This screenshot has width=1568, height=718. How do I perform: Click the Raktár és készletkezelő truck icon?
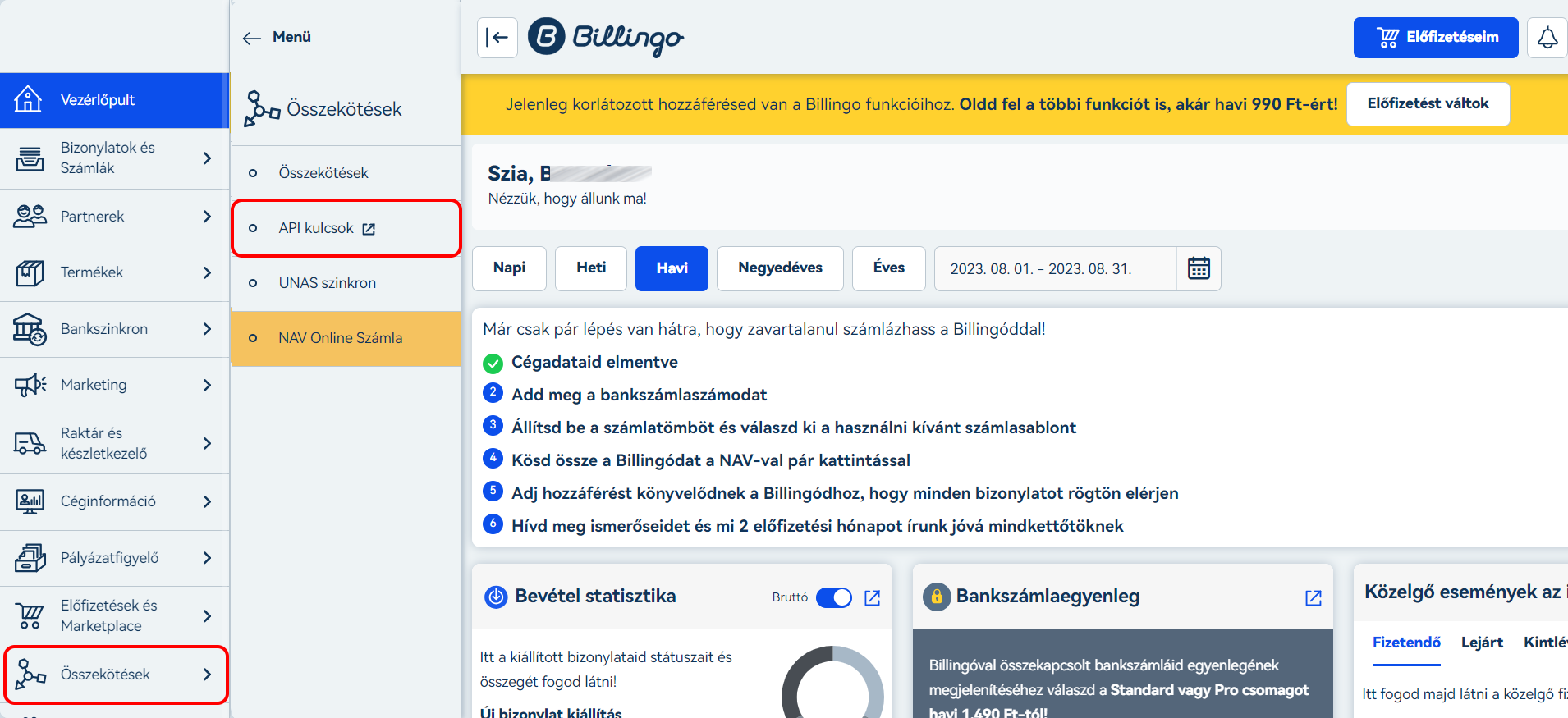coord(30,443)
